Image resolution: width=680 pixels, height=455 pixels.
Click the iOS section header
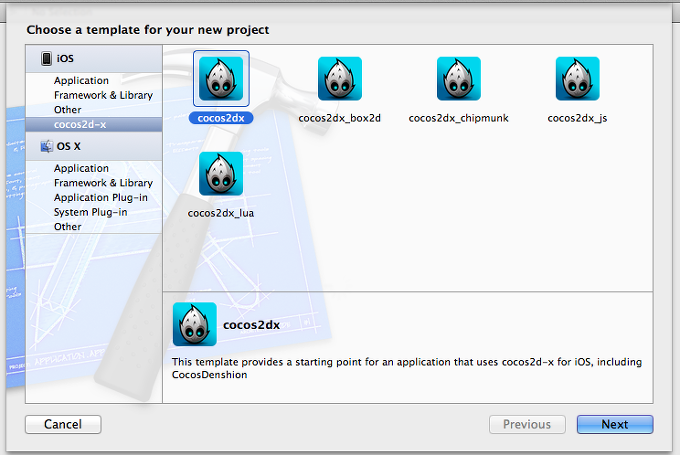(94, 59)
